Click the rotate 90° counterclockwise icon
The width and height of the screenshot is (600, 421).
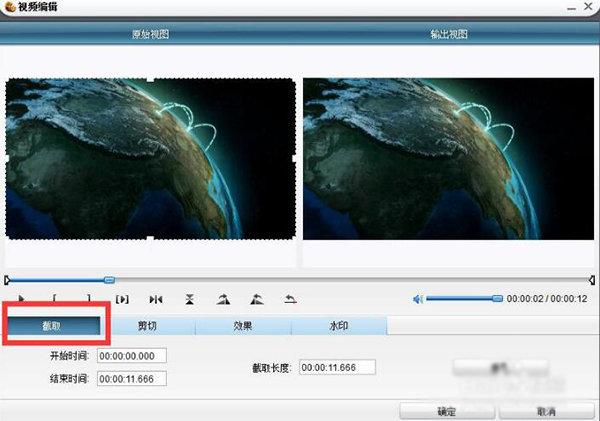click(x=257, y=299)
